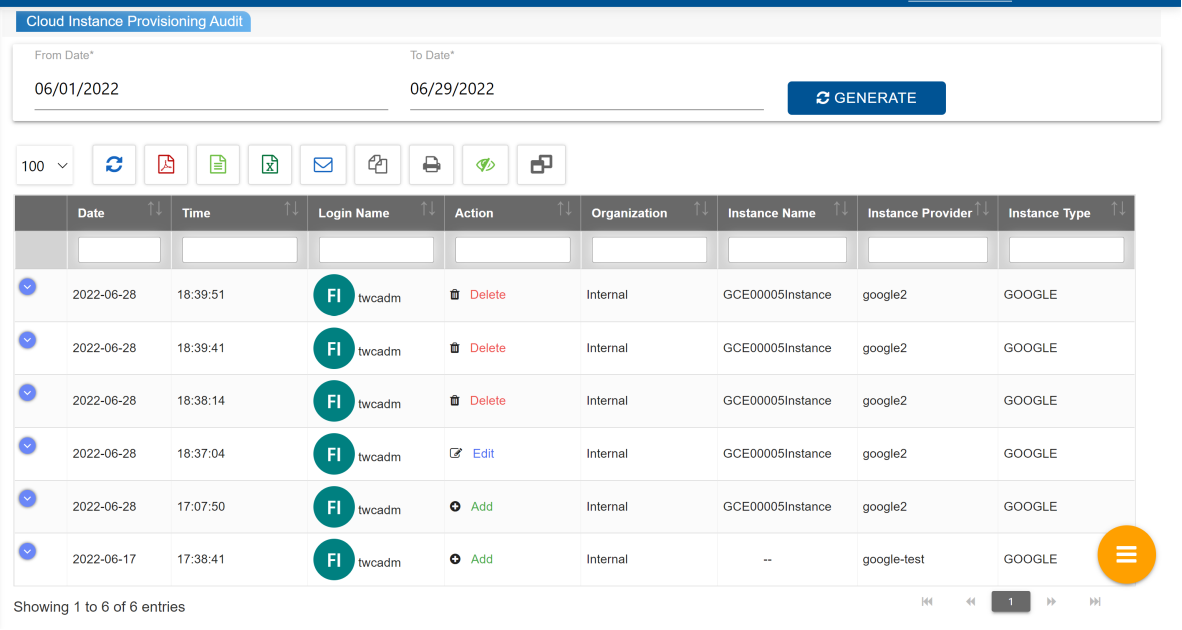Toggle column visibility with the eye icon
The image size is (1182, 630).
pos(486,165)
